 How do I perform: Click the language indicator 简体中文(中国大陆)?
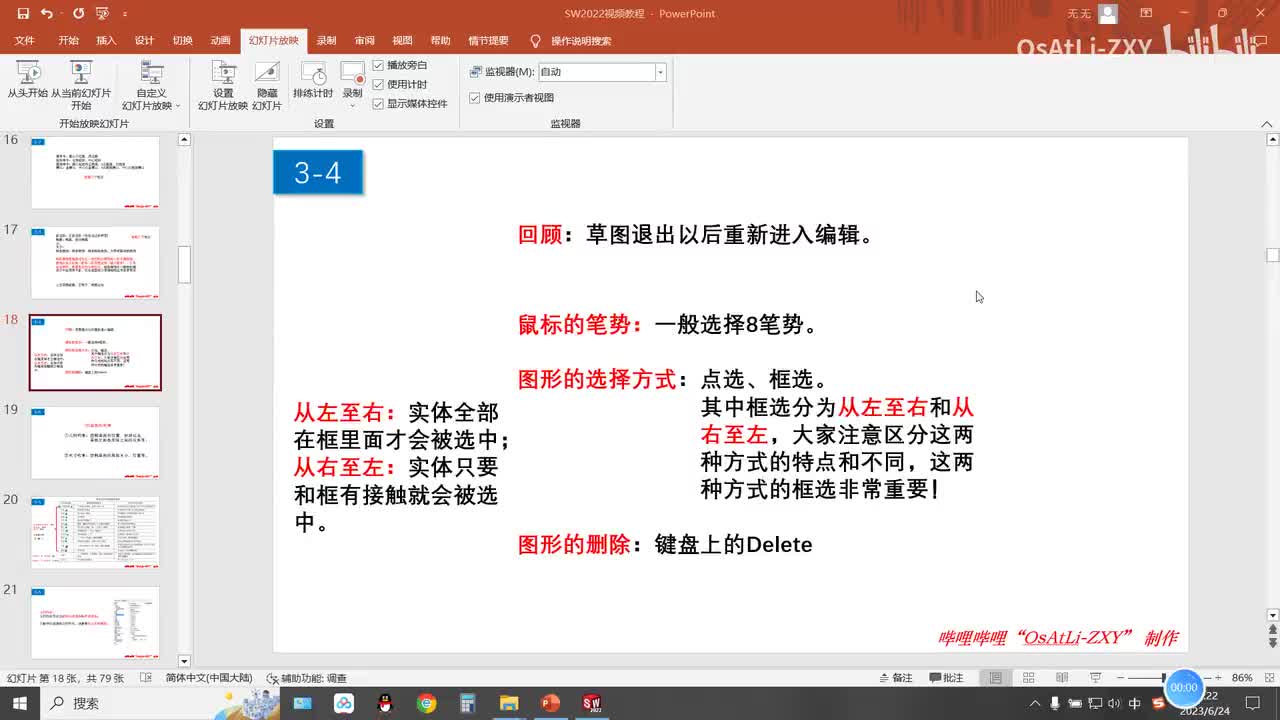point(209,678)
